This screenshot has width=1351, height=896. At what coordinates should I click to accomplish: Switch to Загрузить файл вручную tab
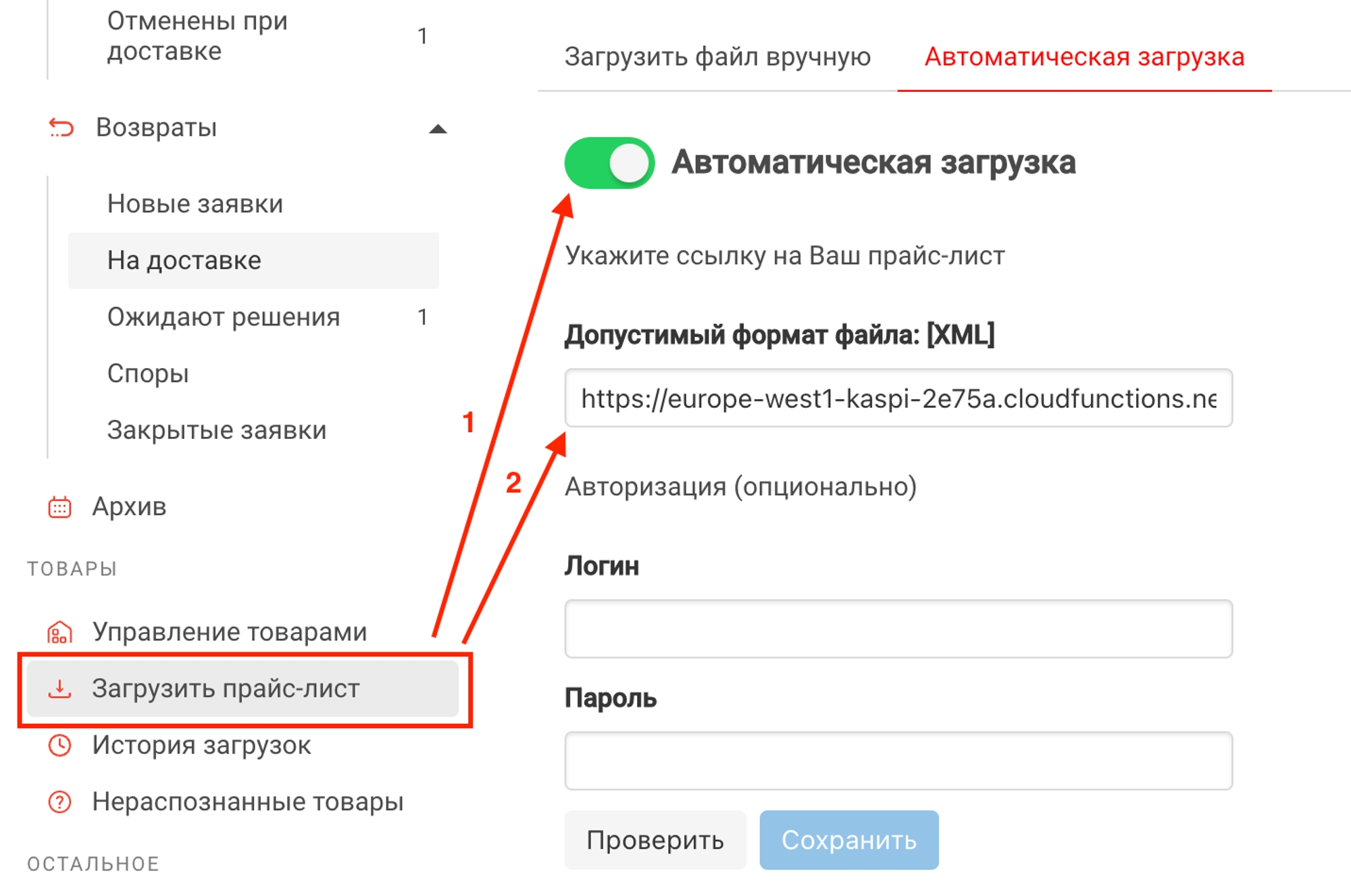click(x=717, y=57)
